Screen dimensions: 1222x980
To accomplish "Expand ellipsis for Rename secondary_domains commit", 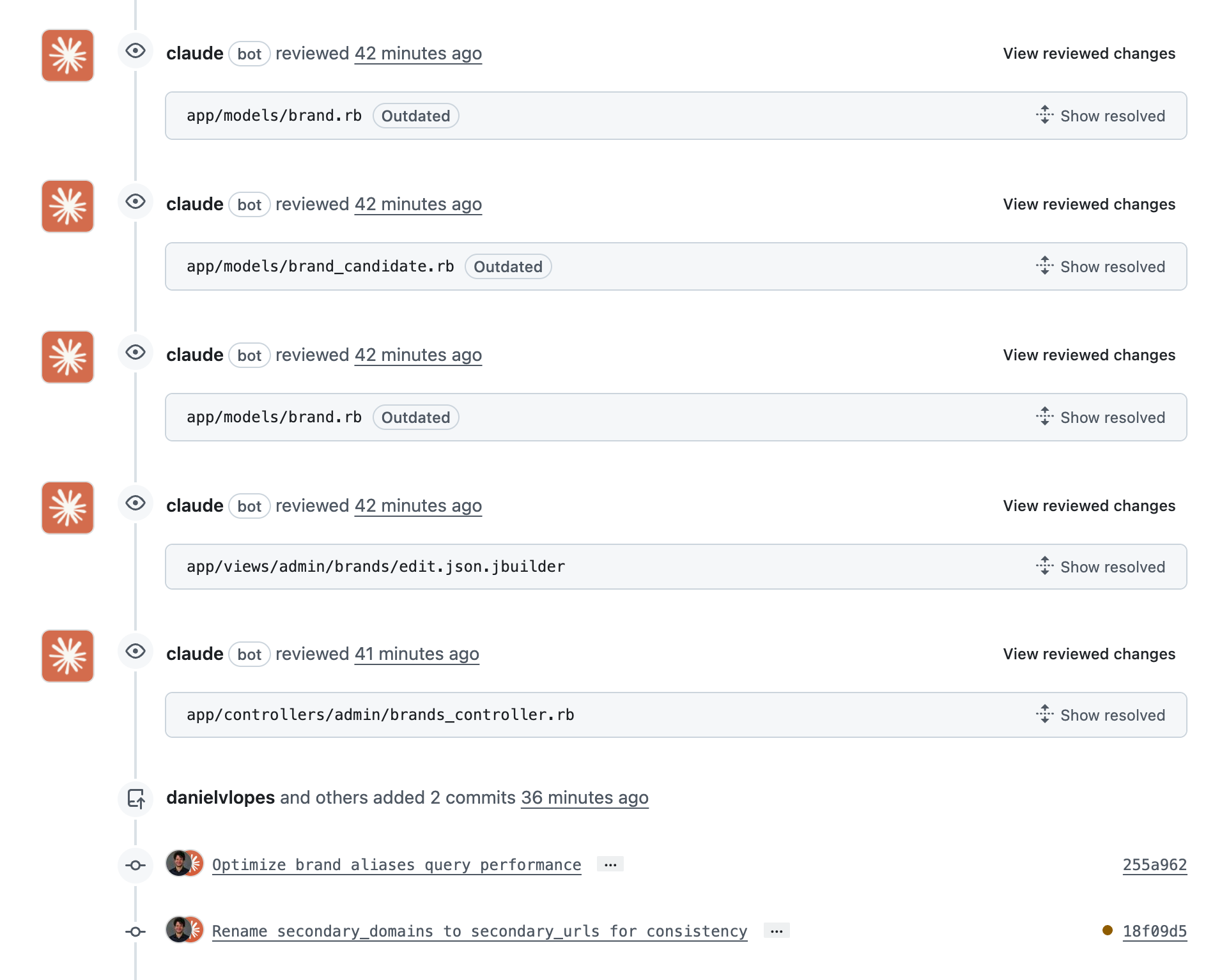I will [x=777, y=931].
